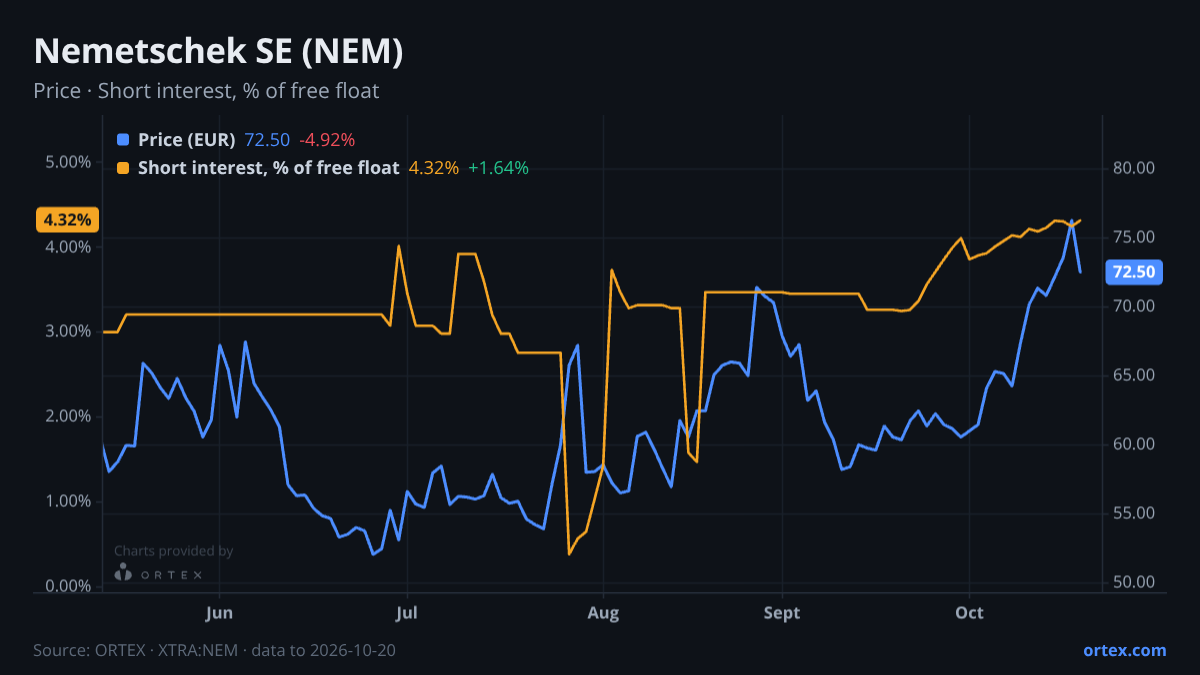Screen dimensions: 1200x675
Task: Click the chart subtitle about short interest
Action: click(x=206, y=91)
